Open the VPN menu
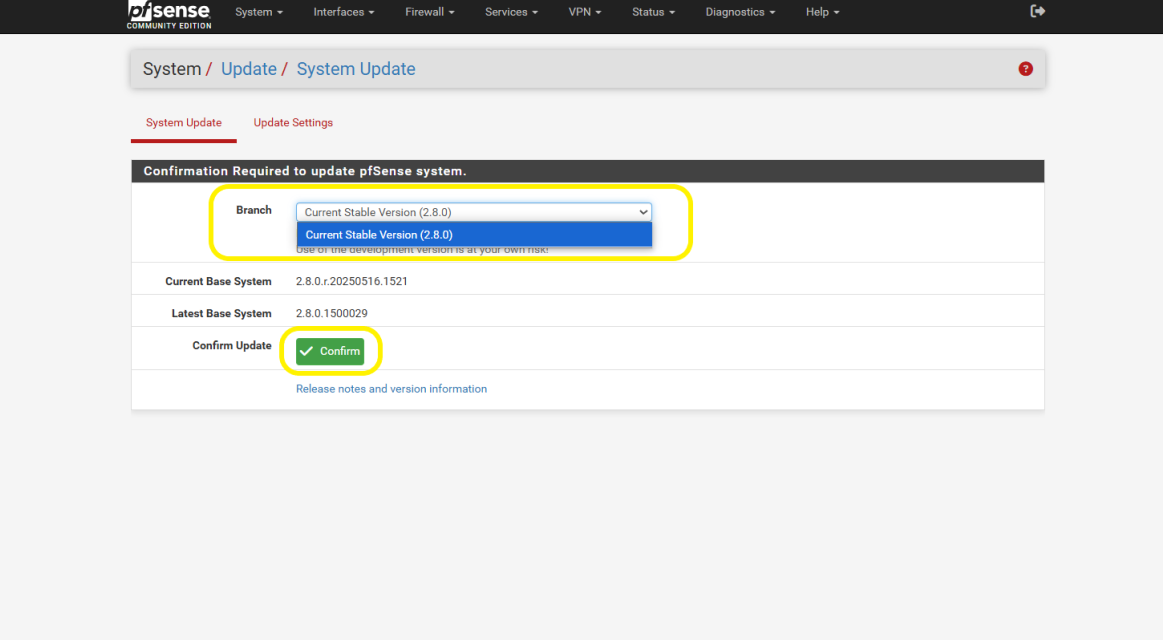Screen dimensions: 1163x640 pos(584,12)
